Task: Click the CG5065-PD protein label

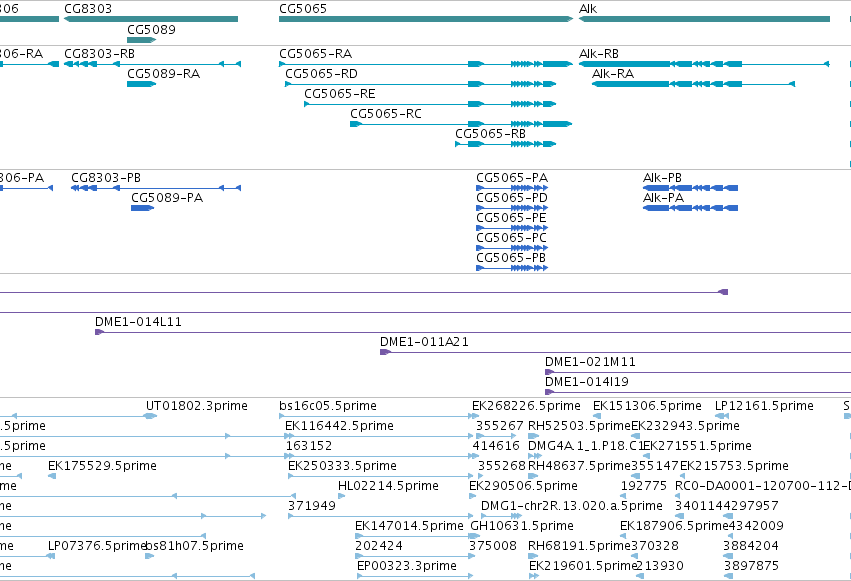Action: coord(512,198)
